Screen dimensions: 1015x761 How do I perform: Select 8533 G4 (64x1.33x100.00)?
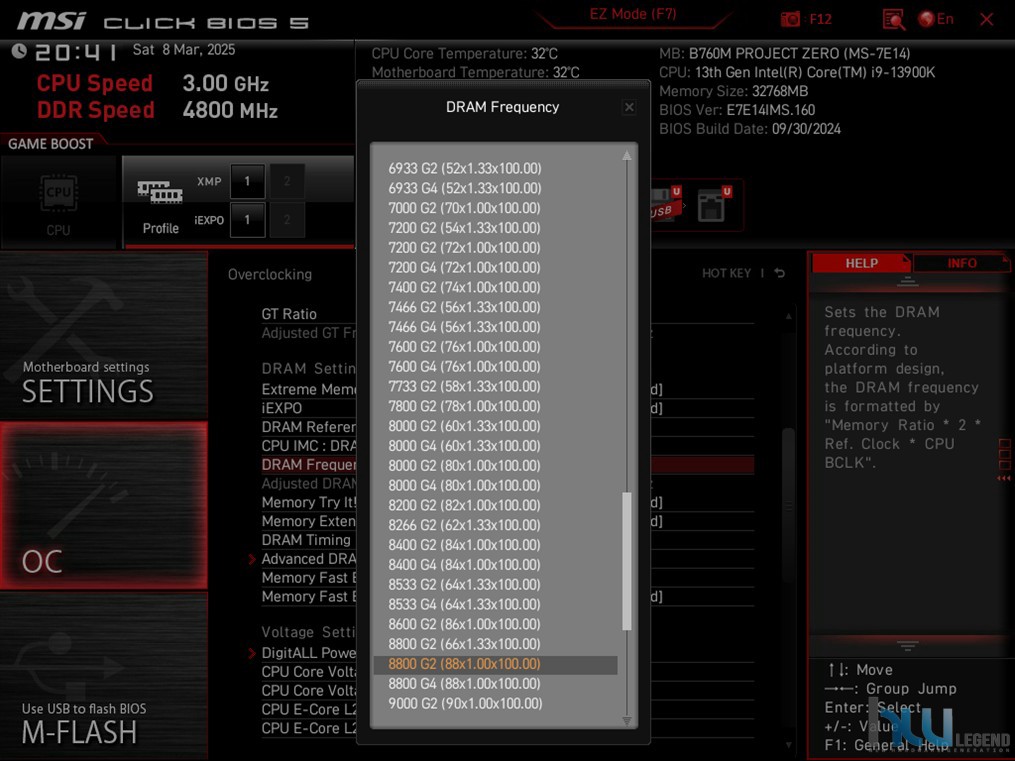[464, 604]
